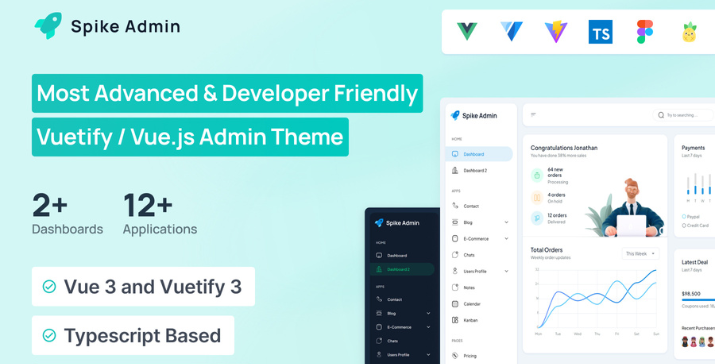Click the Try to searching input field
This screenshot has width=715, height=364.
tap(683, 115)
